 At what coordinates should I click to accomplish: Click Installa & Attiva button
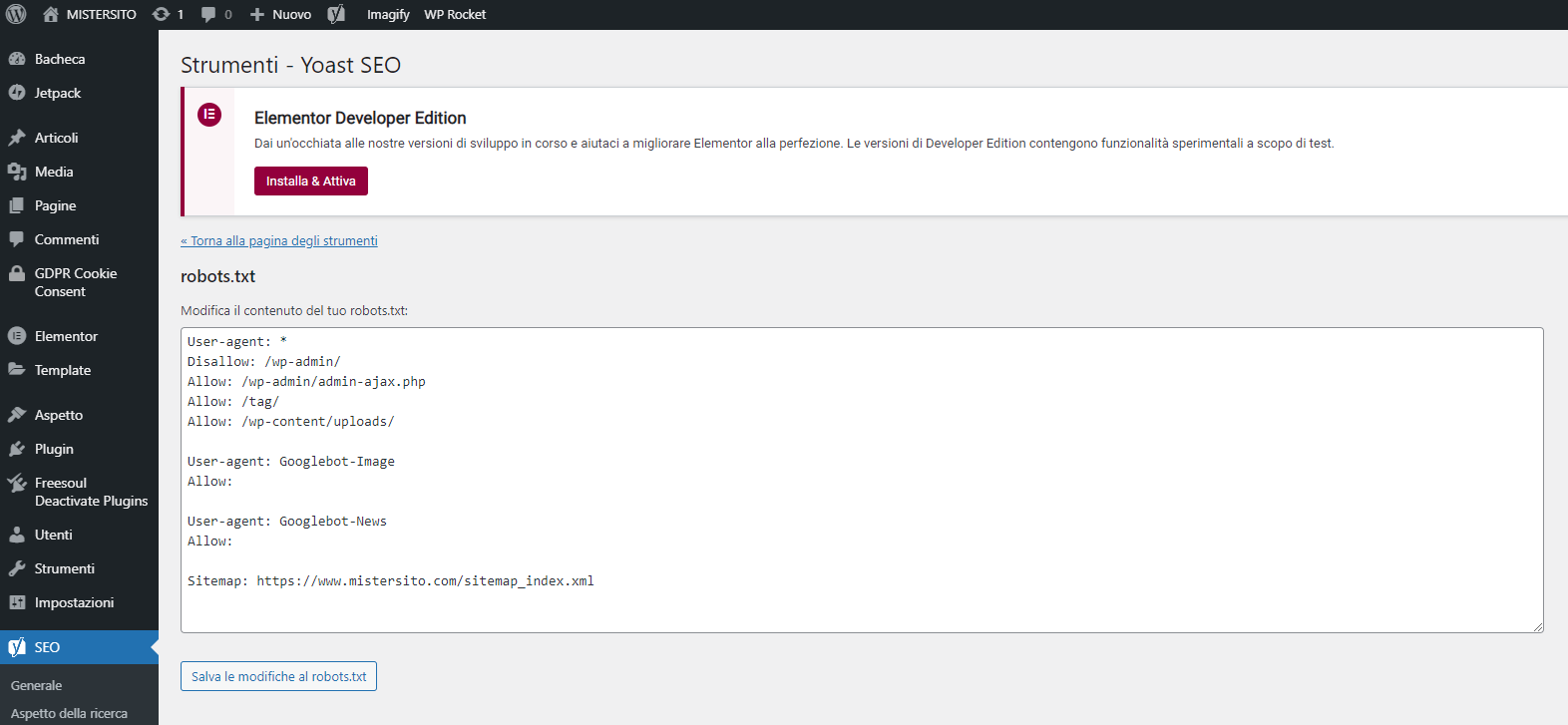[311, 181]
